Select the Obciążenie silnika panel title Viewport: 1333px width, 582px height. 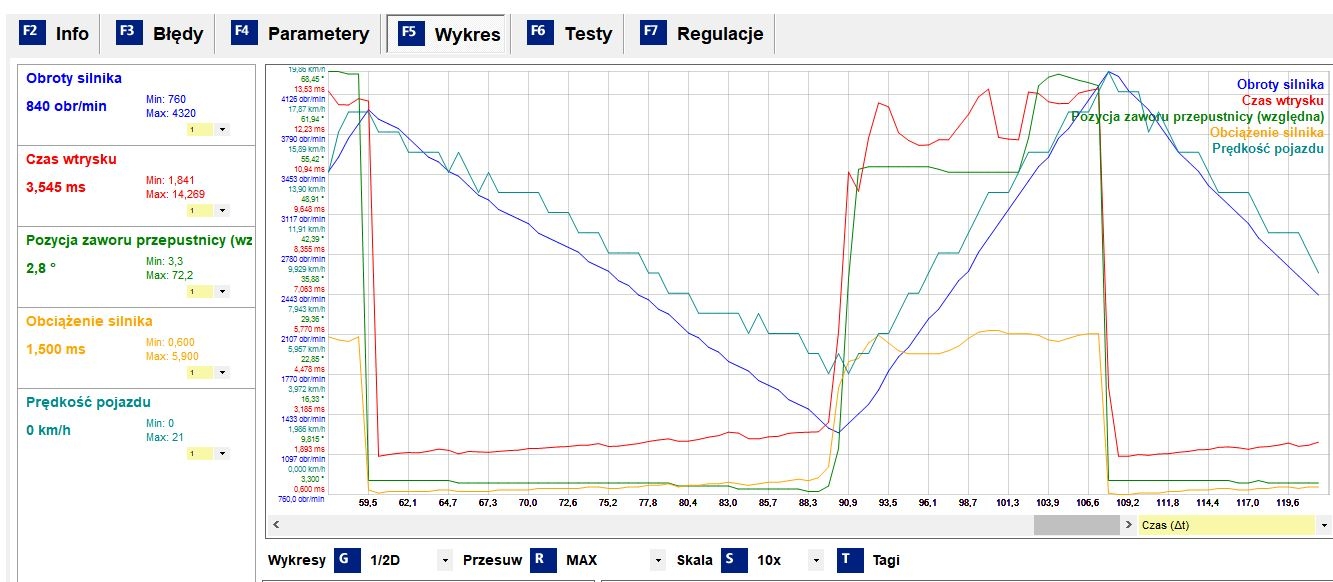(89, 321)
